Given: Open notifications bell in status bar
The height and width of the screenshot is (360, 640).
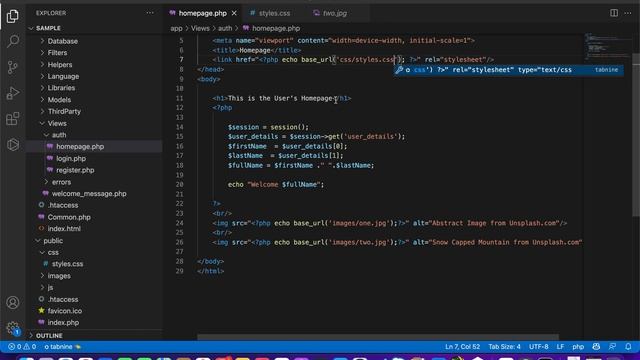Looking at the screenshot, I should click(x=628, y=347).
